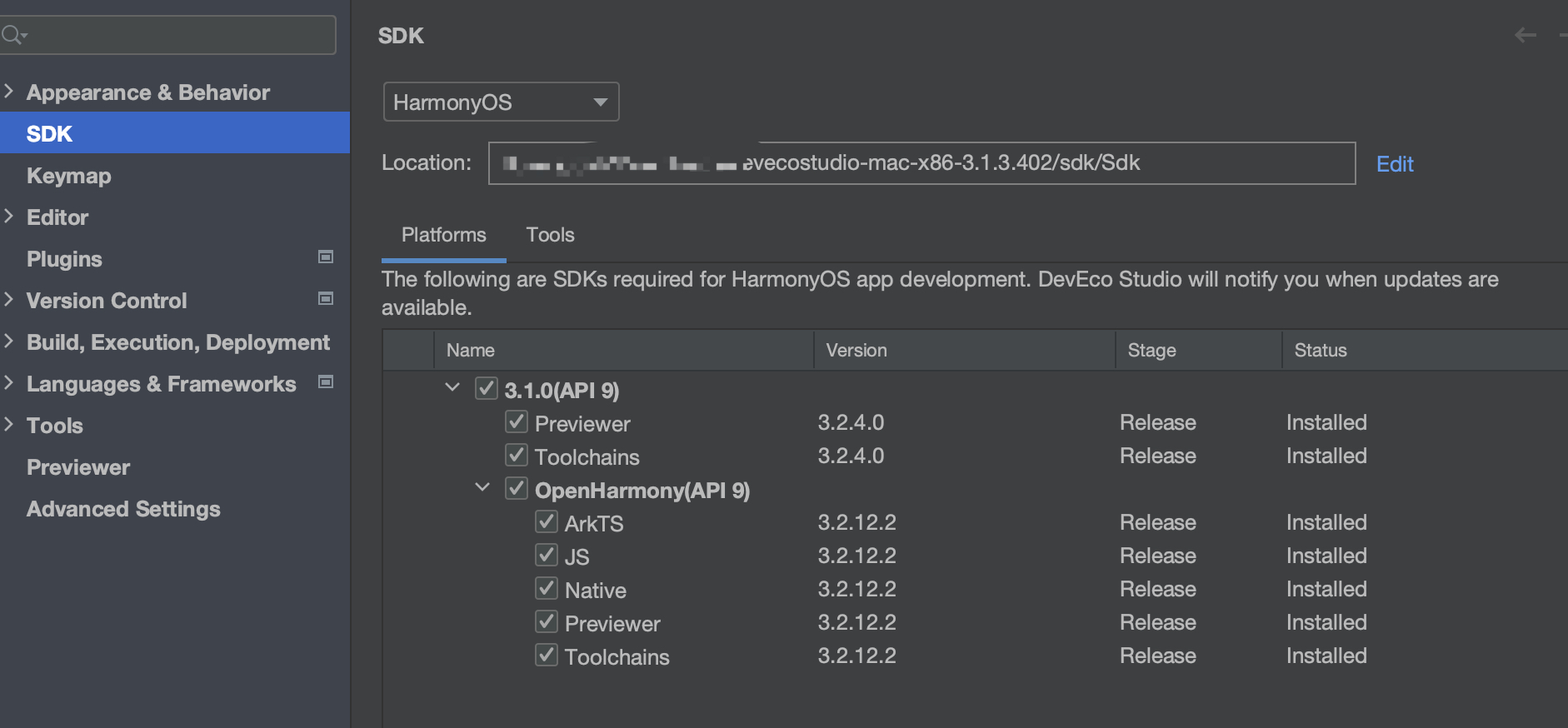1568x728 pixels.
Task: Switch to the Tools tab in SDK
Action: [x=550, y=235]
